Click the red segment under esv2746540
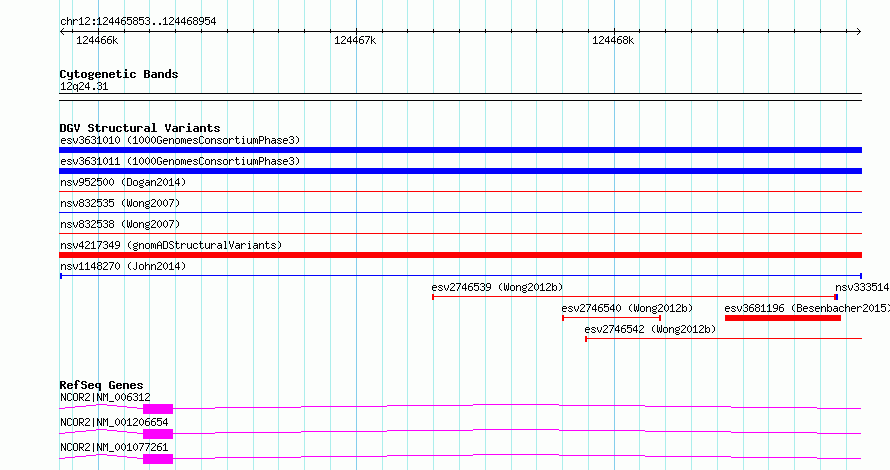This screenshot has width=890, height=470. pyautogui.click(x=611, y=318)
